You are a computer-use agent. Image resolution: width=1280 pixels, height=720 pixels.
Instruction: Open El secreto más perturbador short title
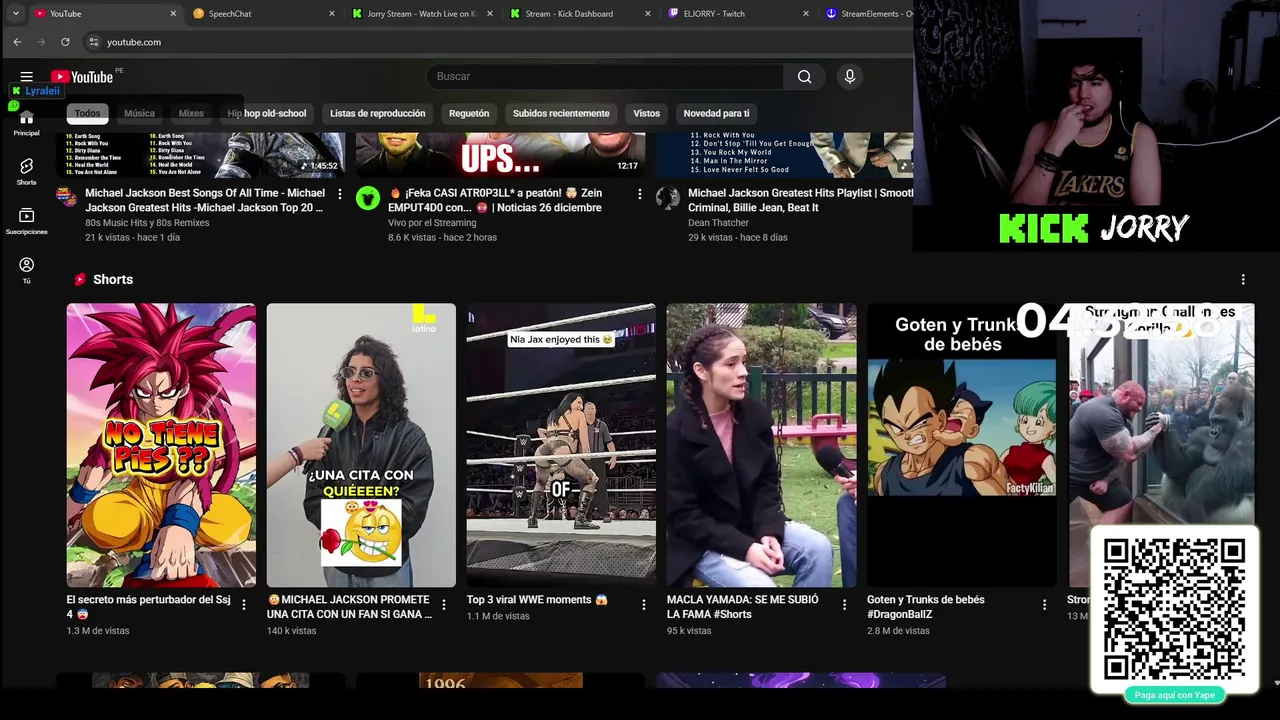[x=149, y=607]
